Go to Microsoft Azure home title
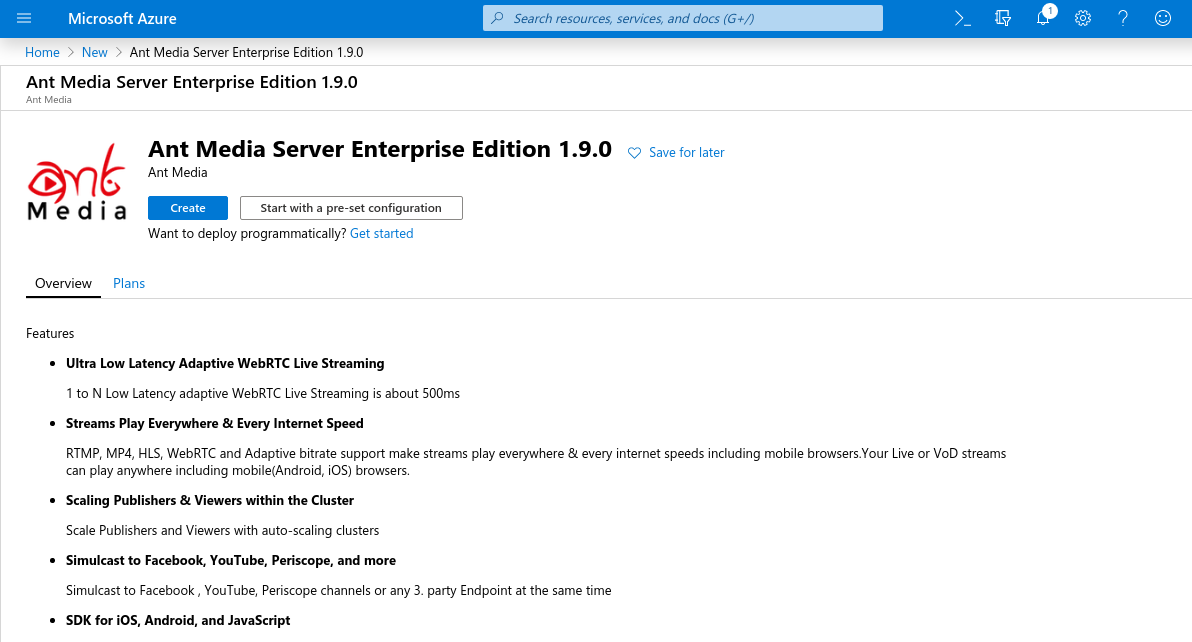 (122, 19)
